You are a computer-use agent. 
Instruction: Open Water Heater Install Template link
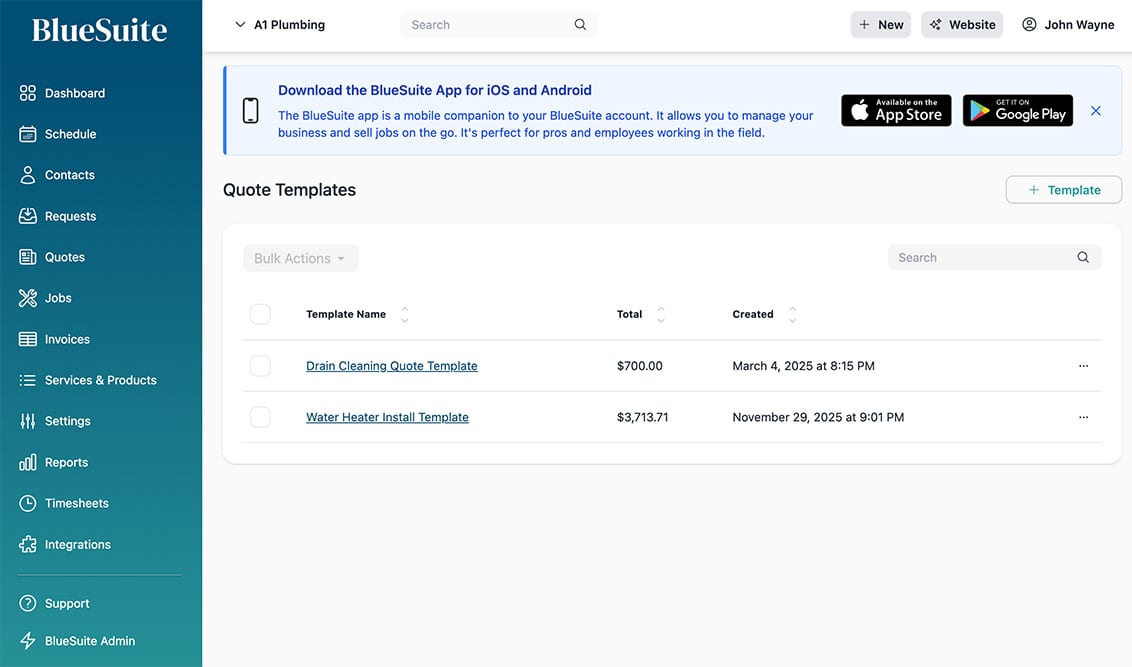[387, 417]
